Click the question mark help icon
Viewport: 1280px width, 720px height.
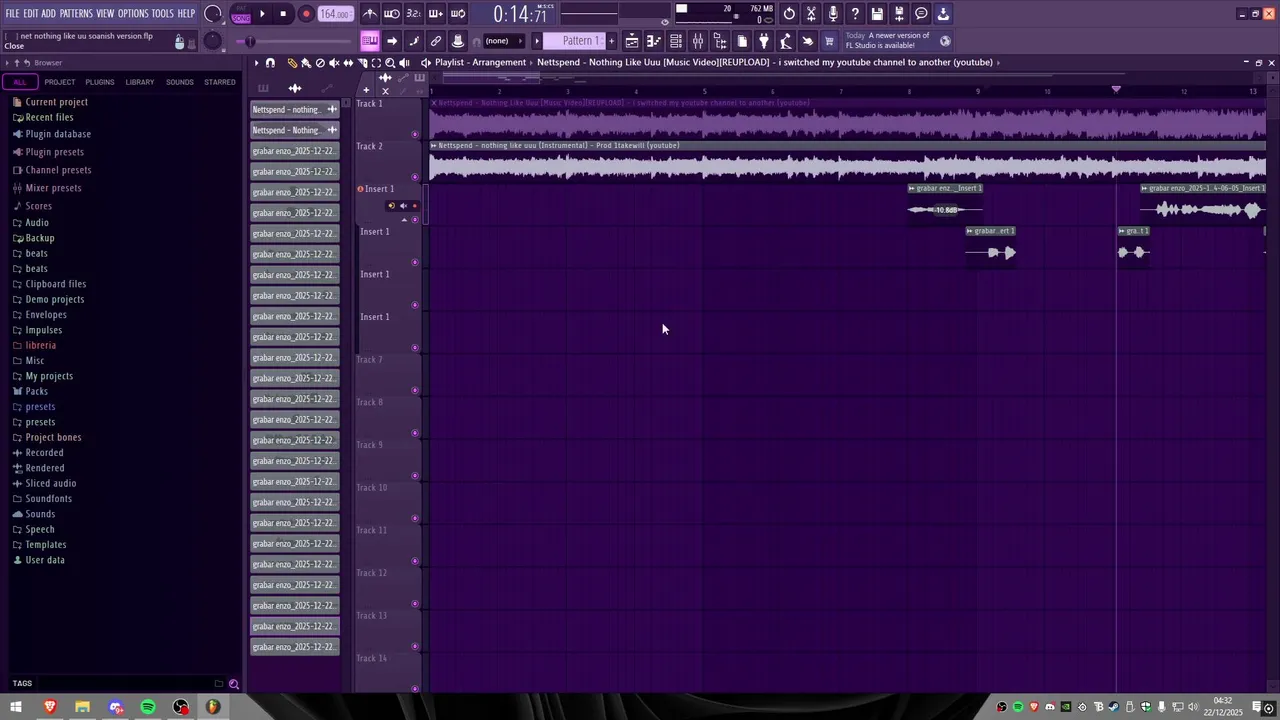(x=855, y=14)
